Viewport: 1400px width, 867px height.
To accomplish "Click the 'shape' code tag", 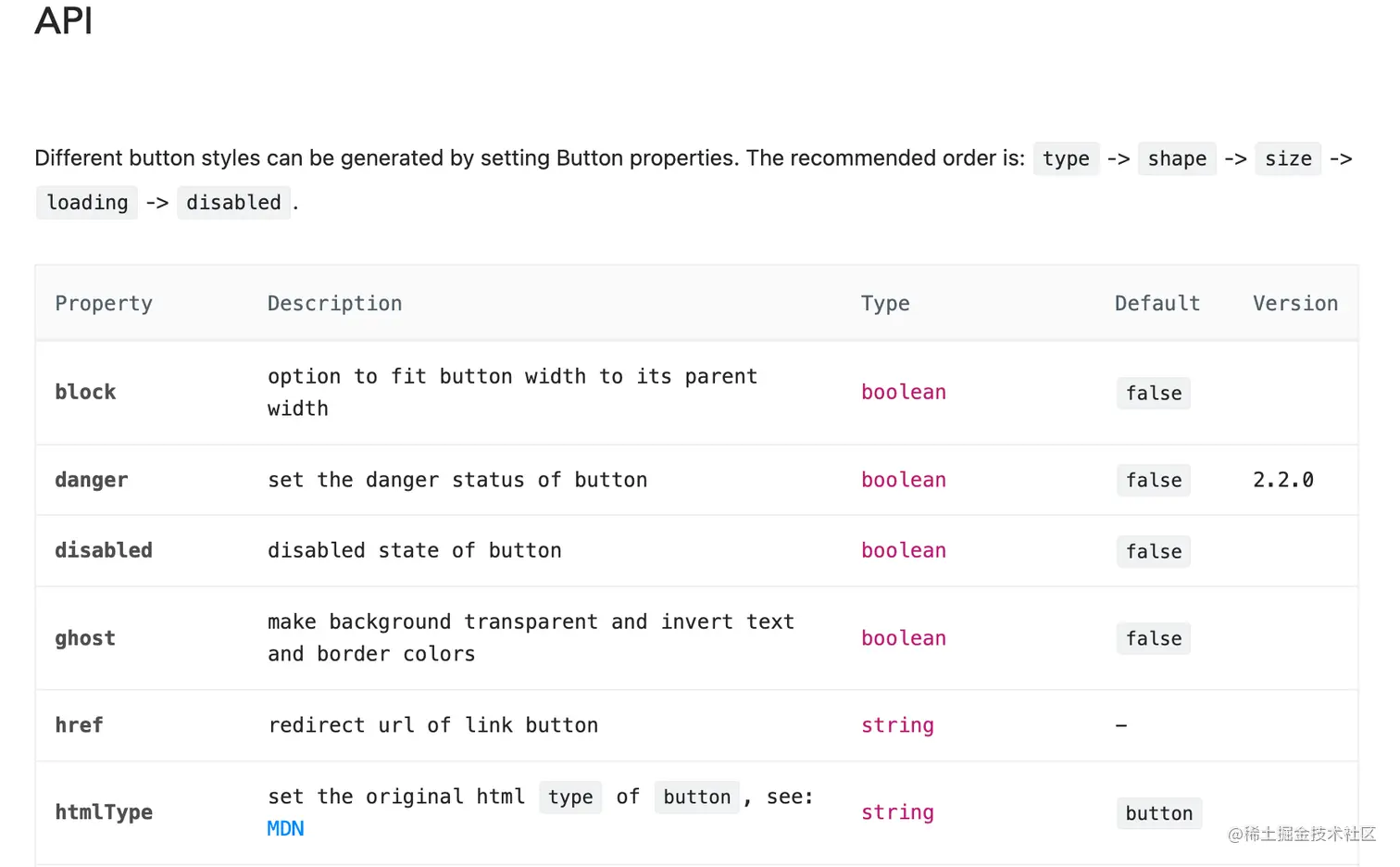I will (1177, 158).
